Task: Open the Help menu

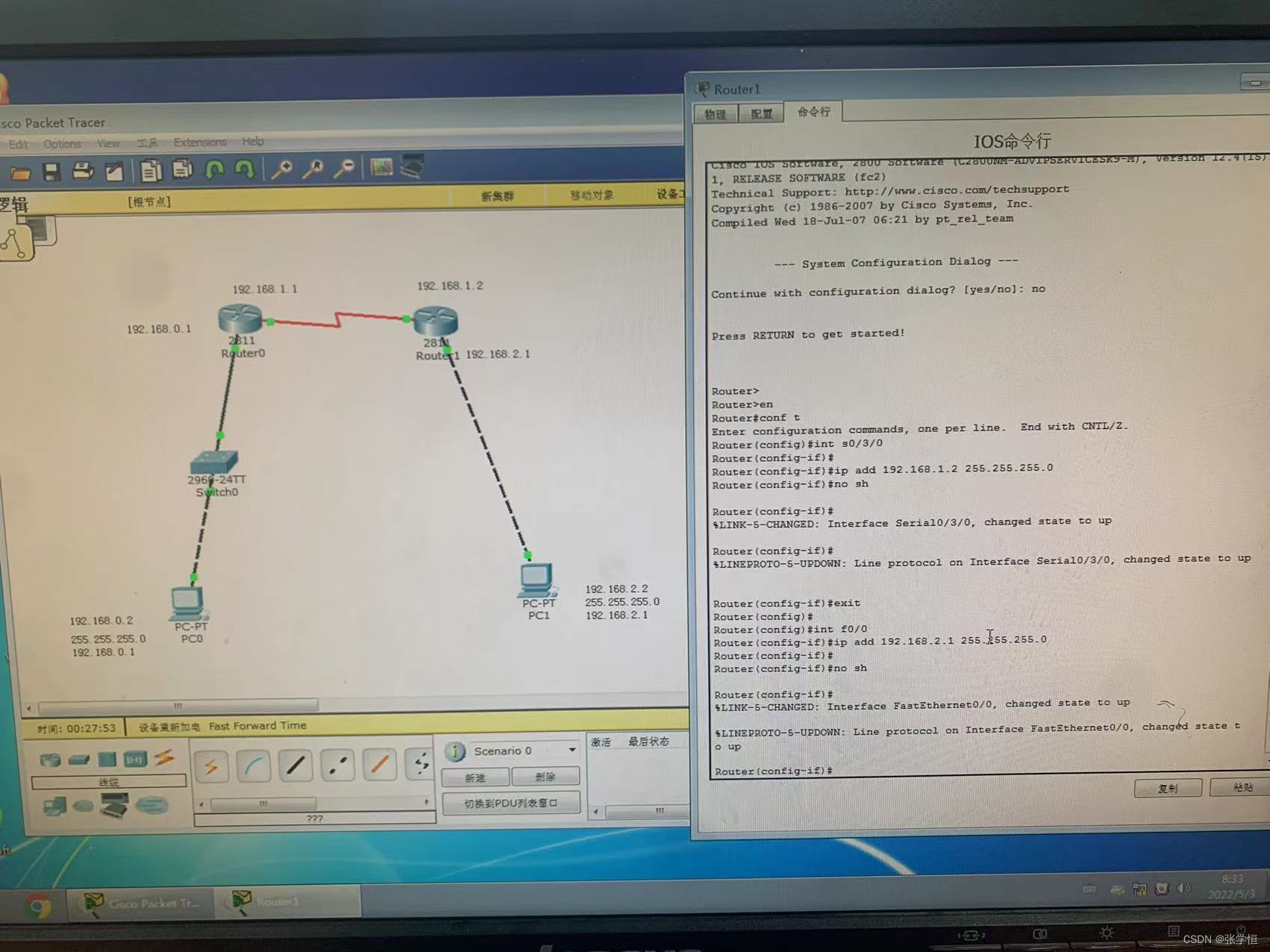Action: coord(253,141)
